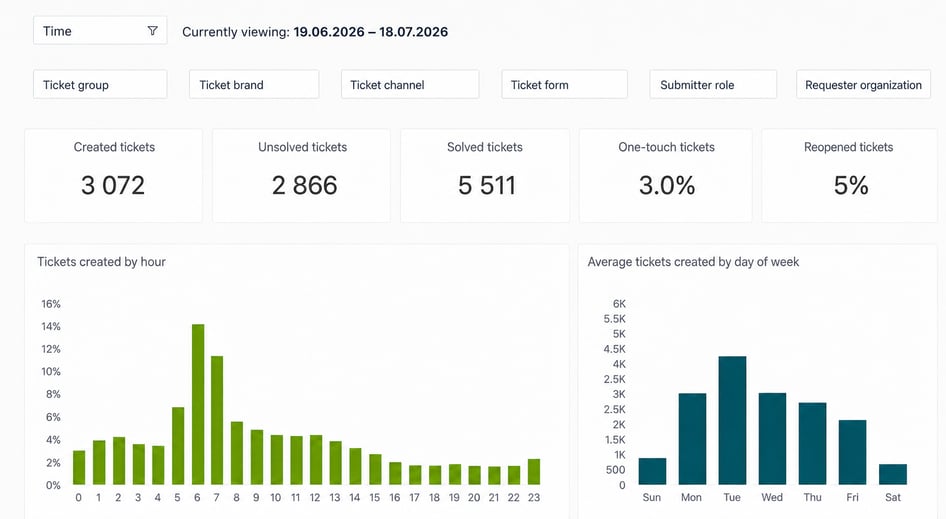
Task: Open the Ticket brand filter
Action: [254, 84]
